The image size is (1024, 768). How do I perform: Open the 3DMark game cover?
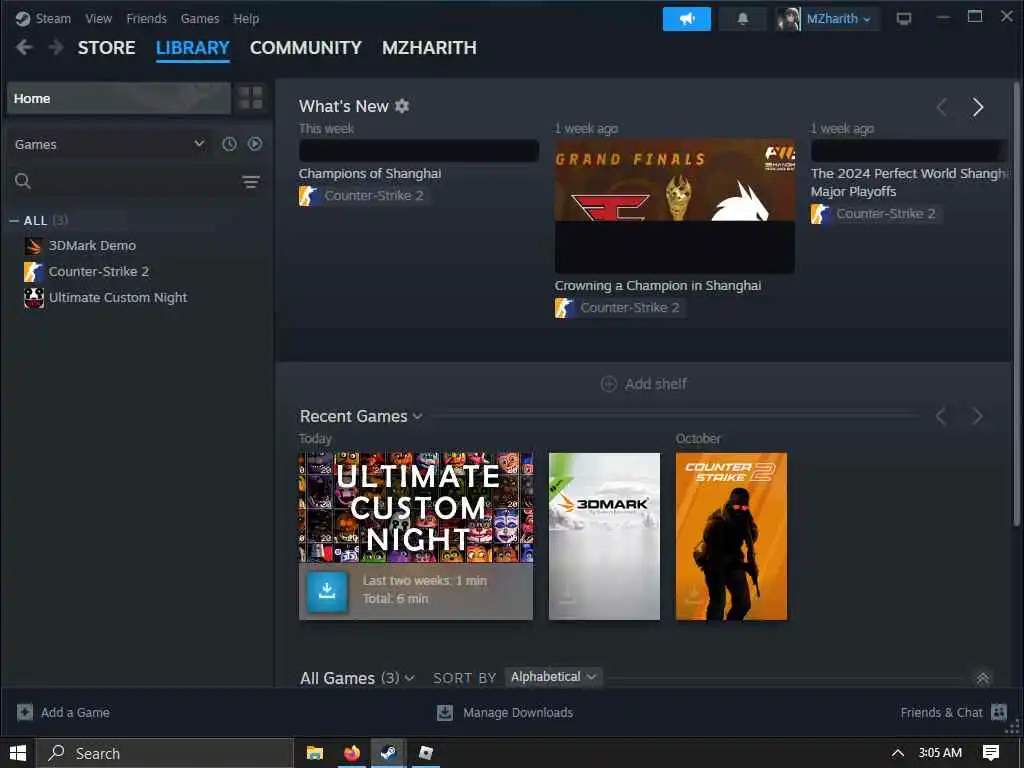[604, 536]
